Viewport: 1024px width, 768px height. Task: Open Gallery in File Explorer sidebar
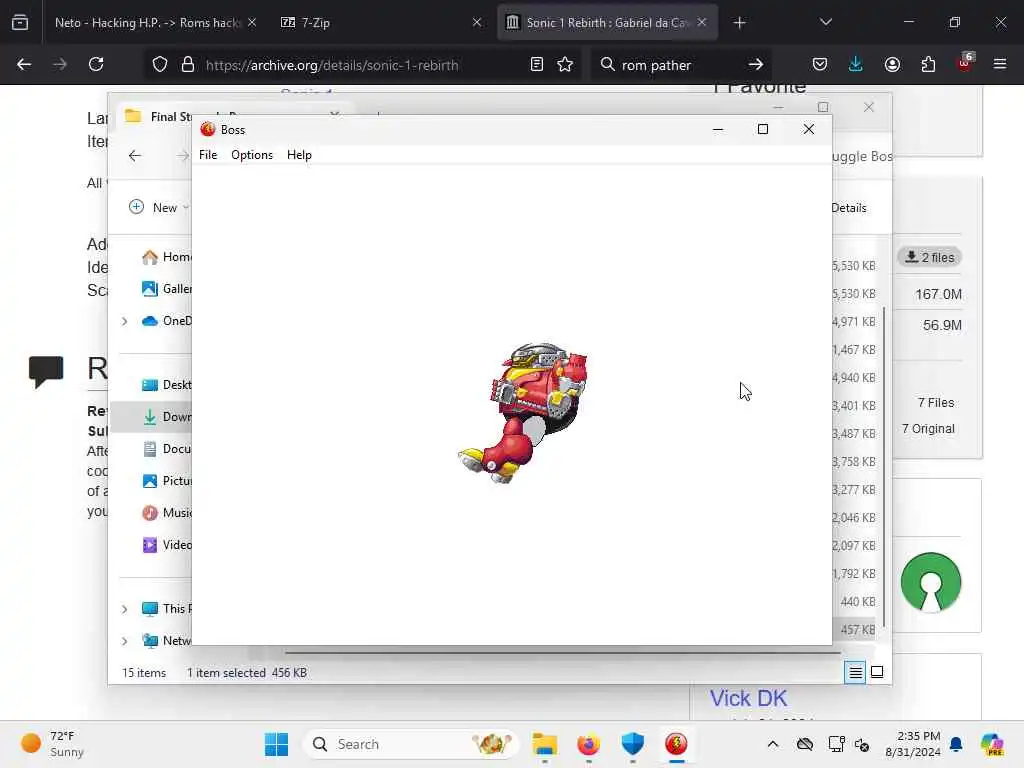tap(166, 289)
